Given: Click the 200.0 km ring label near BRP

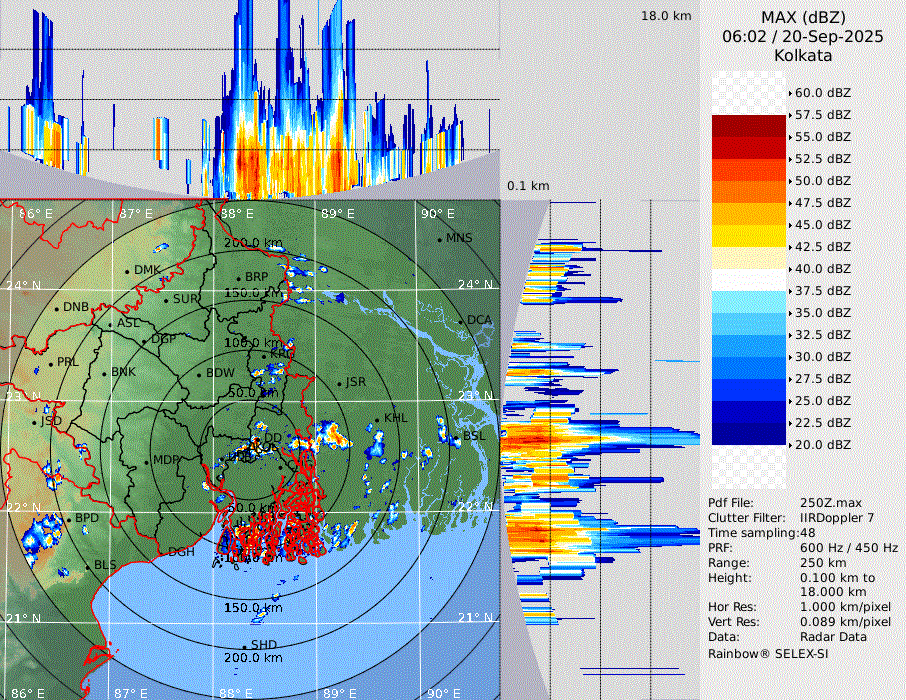Looking at the screenshot, I should coord(254,243).
